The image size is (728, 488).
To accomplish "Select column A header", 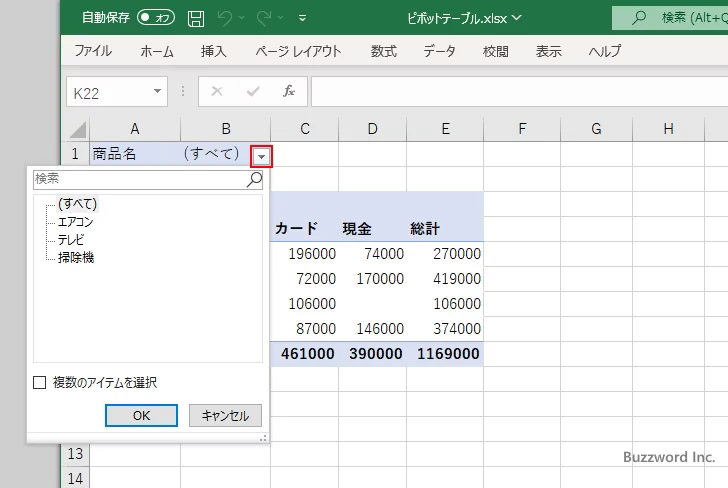I will [135, 129].
